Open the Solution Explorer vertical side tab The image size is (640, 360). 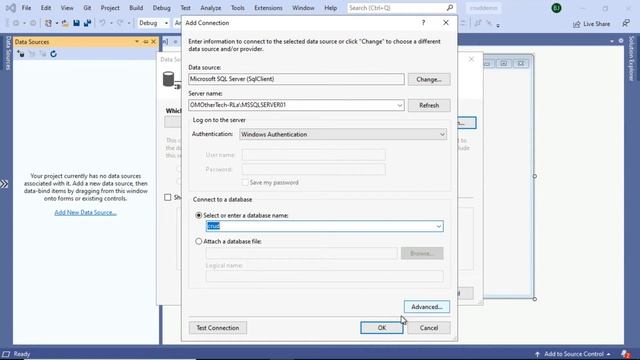(631, 58)
